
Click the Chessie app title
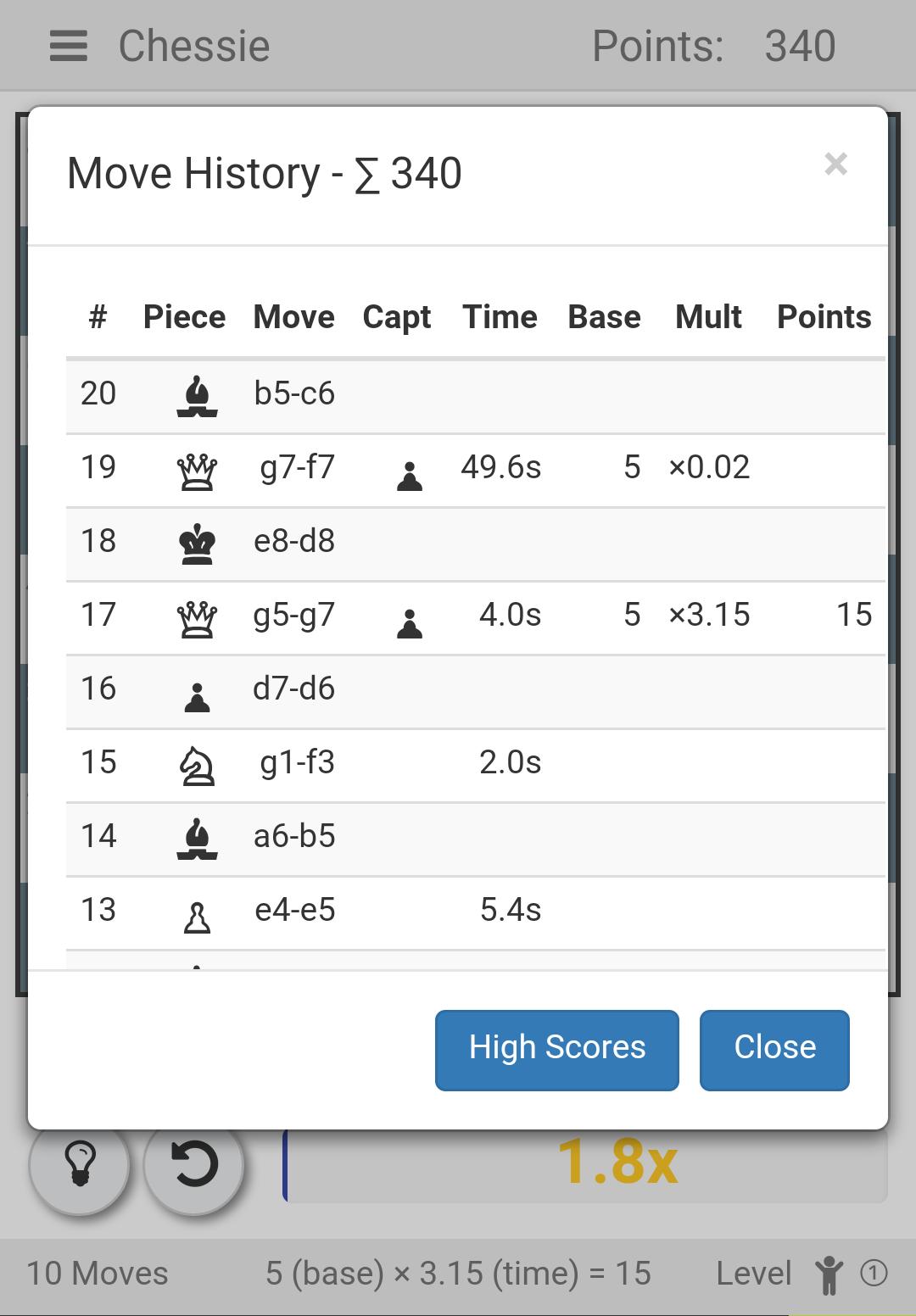pyautogui.click(x=194, y=46)
